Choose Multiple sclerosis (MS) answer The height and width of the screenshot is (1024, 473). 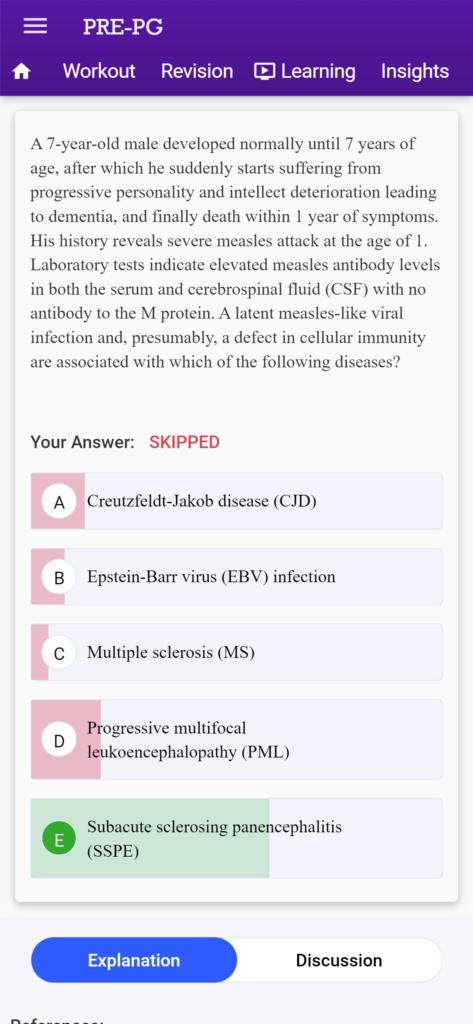tap(236, 652)
